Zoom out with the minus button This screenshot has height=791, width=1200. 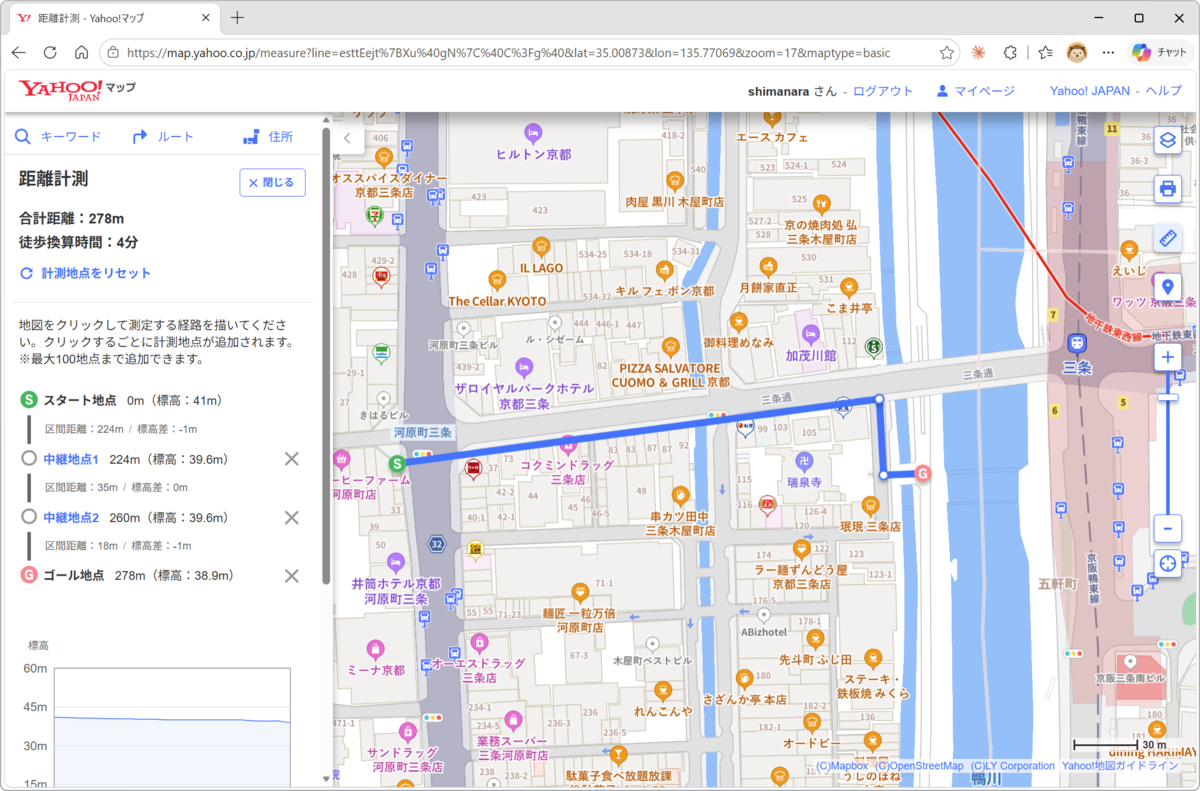click(1167, 527)
